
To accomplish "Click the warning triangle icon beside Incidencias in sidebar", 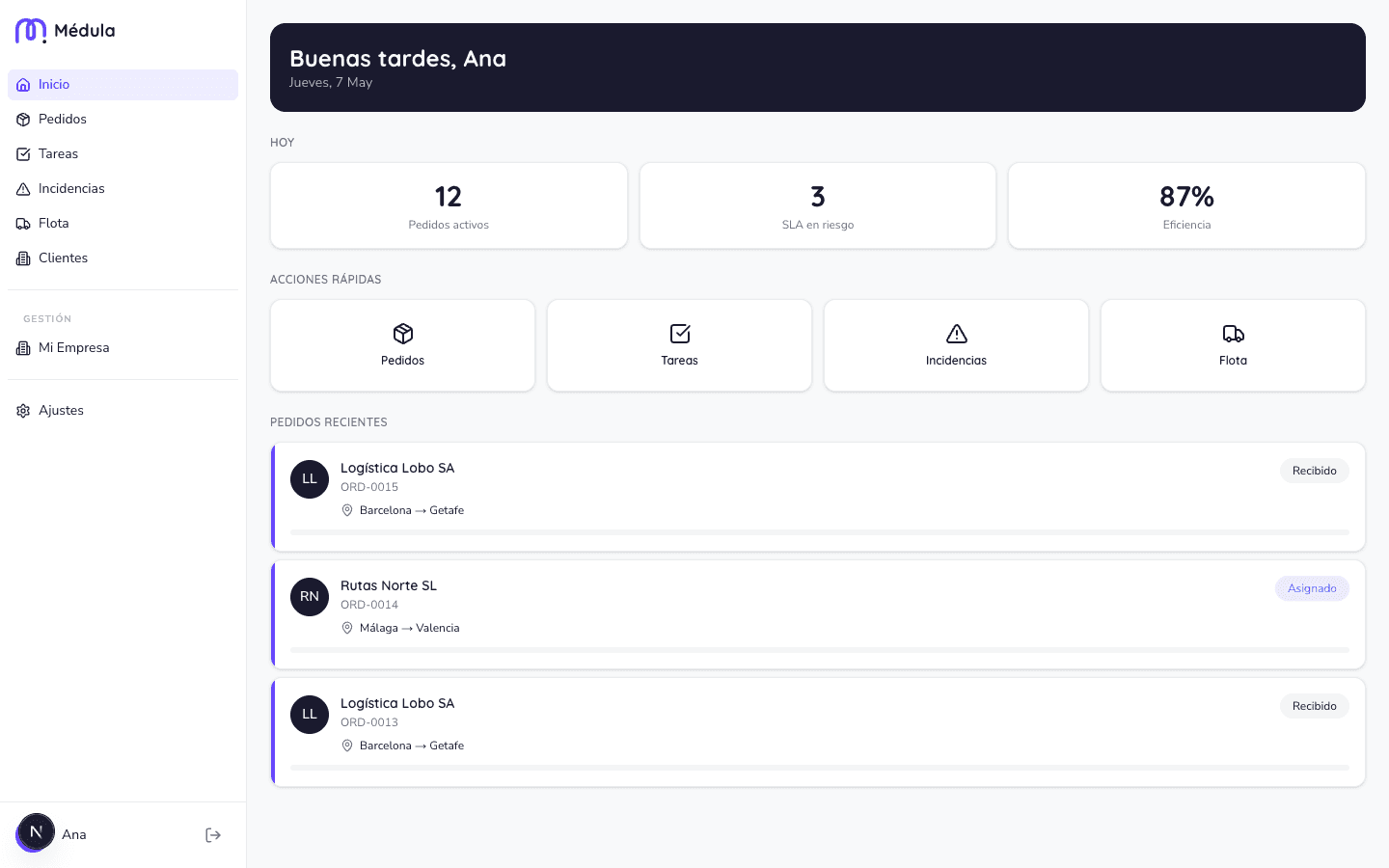I will pos(23,189).
